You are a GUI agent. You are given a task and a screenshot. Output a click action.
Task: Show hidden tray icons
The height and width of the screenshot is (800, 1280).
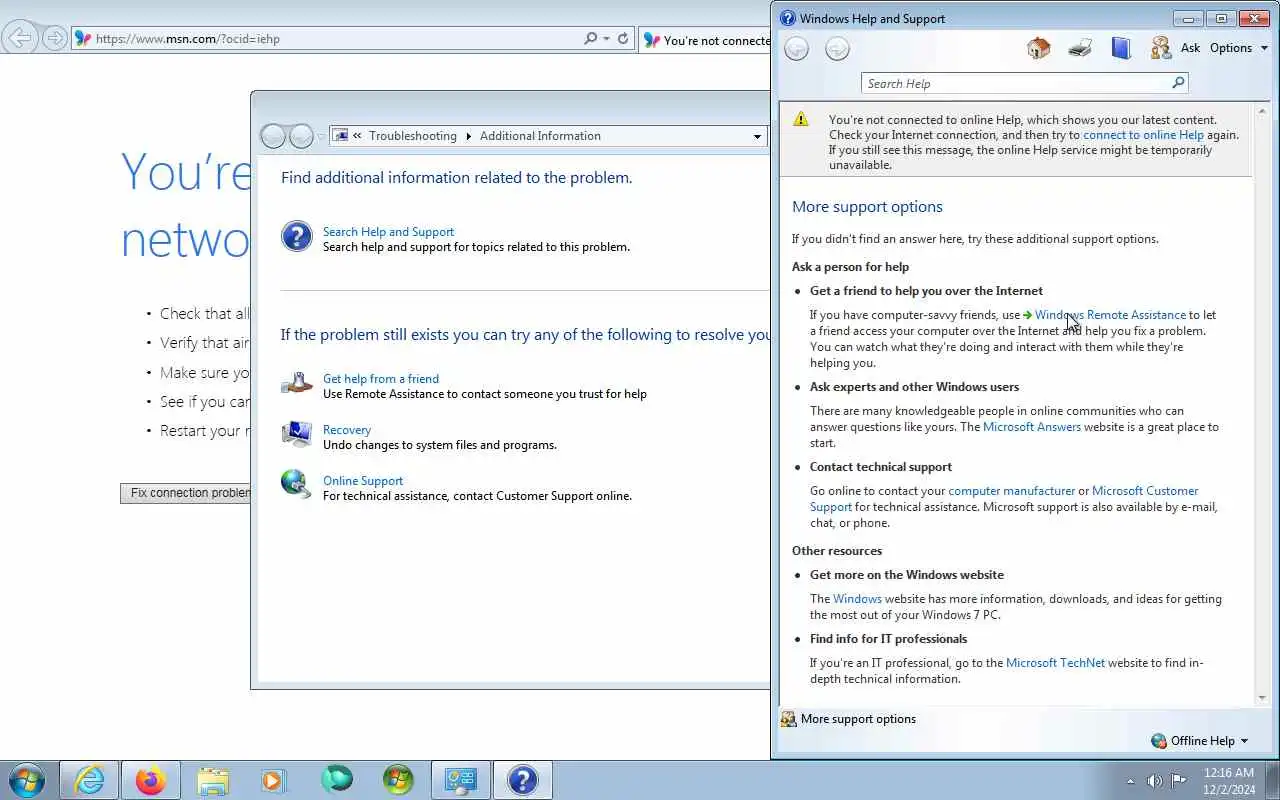coord(1131,781)
